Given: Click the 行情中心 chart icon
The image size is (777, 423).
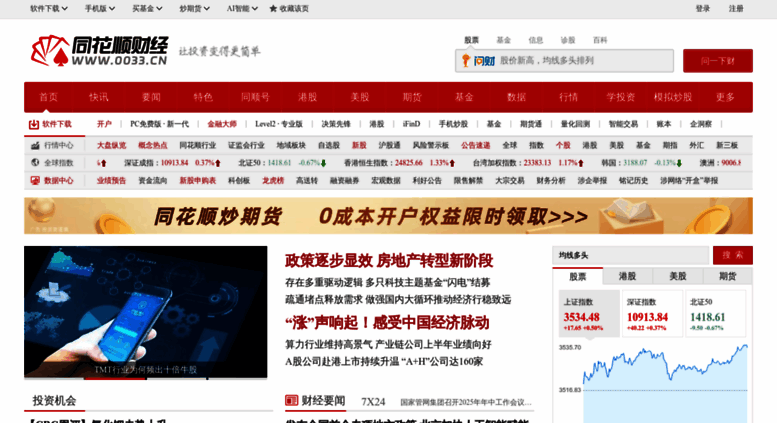Looking at the screenshot, I should [35, 145].
